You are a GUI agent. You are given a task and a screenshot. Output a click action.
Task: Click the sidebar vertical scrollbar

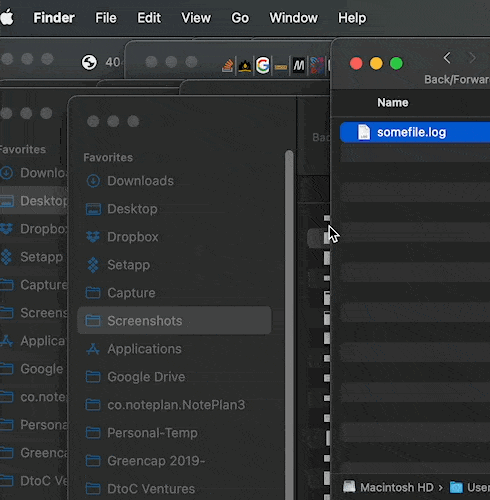289,325
